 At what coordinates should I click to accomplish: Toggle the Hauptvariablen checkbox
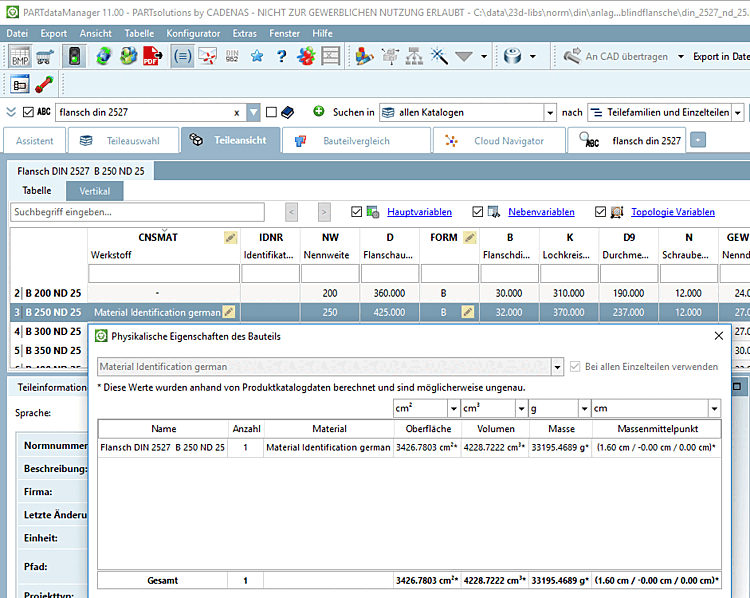pyautogui.click(x=357, y=212)
